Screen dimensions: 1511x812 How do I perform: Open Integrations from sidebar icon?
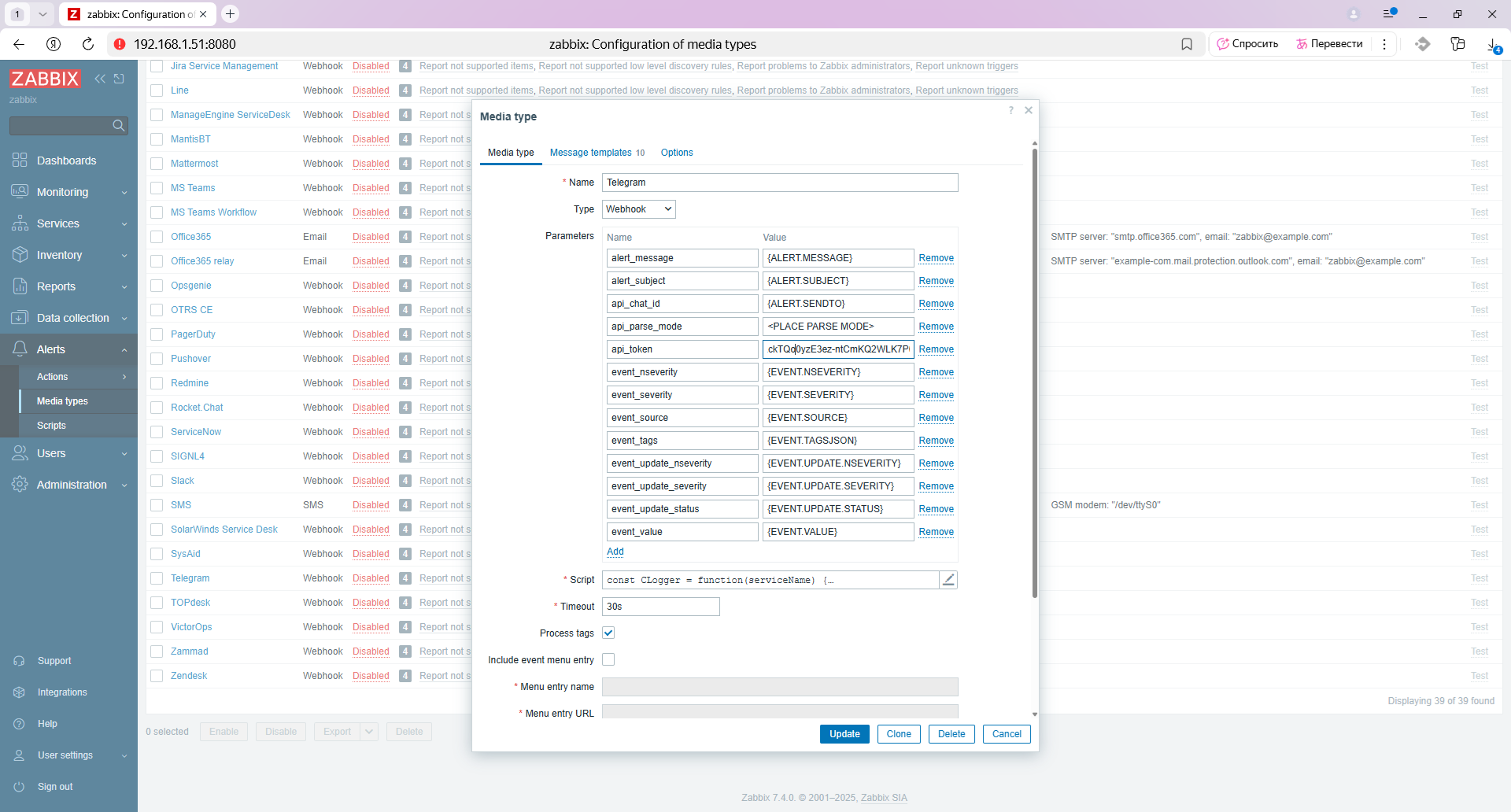pos(20,692)
